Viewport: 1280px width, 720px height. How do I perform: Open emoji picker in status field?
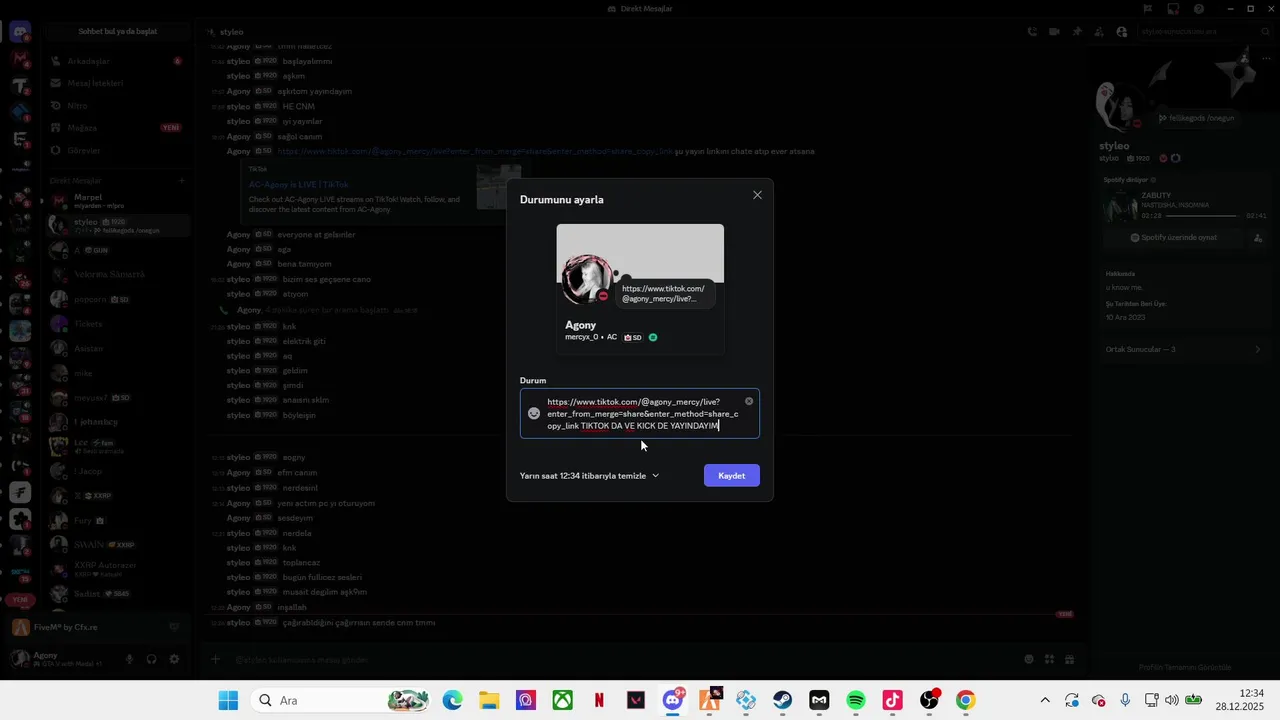tap(534, 414)
